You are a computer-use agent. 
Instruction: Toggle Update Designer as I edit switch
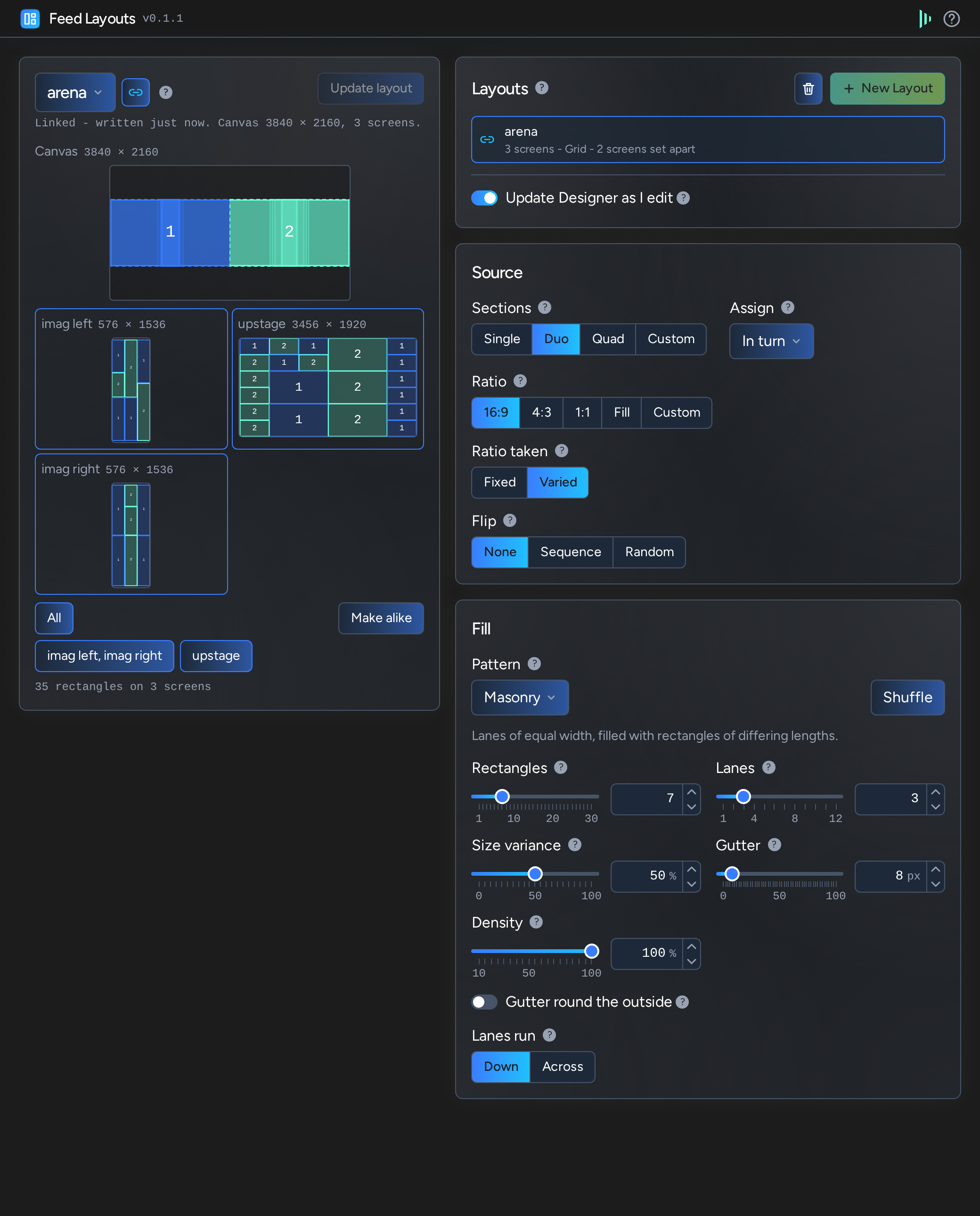484,198
